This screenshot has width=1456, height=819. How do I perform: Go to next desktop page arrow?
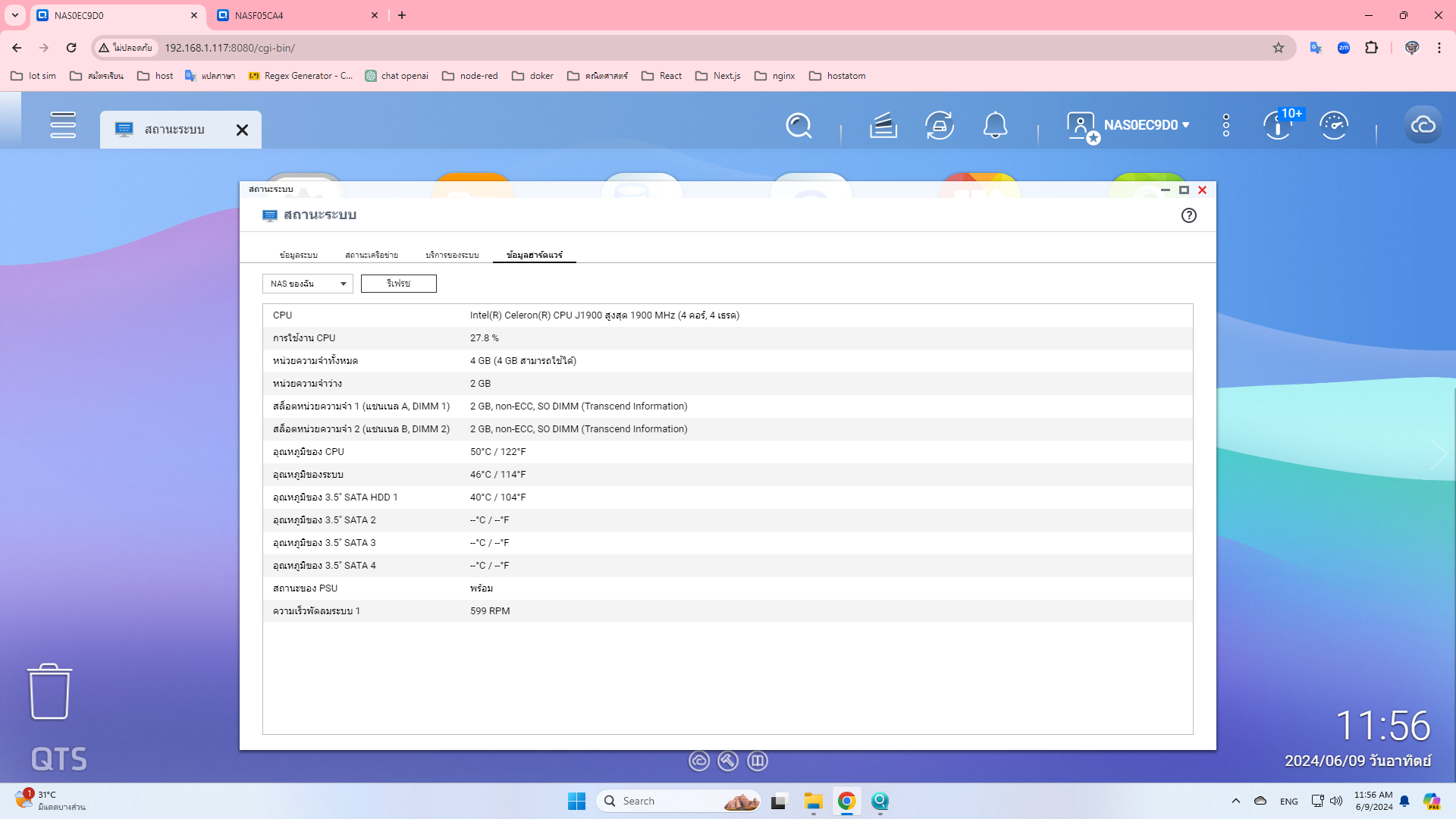click(x=1439, y=455)
